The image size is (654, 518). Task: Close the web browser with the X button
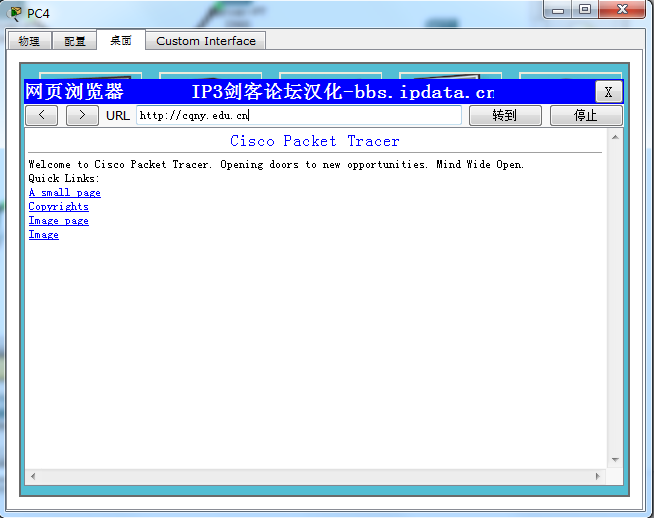(609, 92)
